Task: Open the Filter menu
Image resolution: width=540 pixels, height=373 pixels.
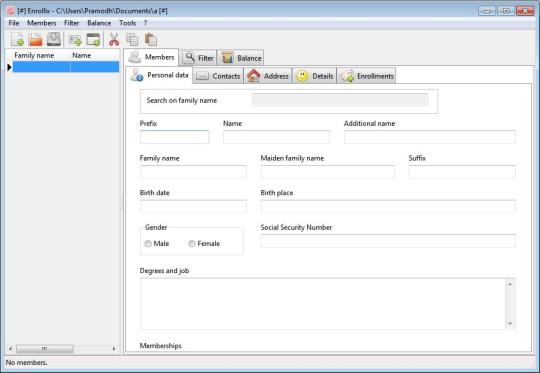Action: pyautogui.click(x=72, y=23)
